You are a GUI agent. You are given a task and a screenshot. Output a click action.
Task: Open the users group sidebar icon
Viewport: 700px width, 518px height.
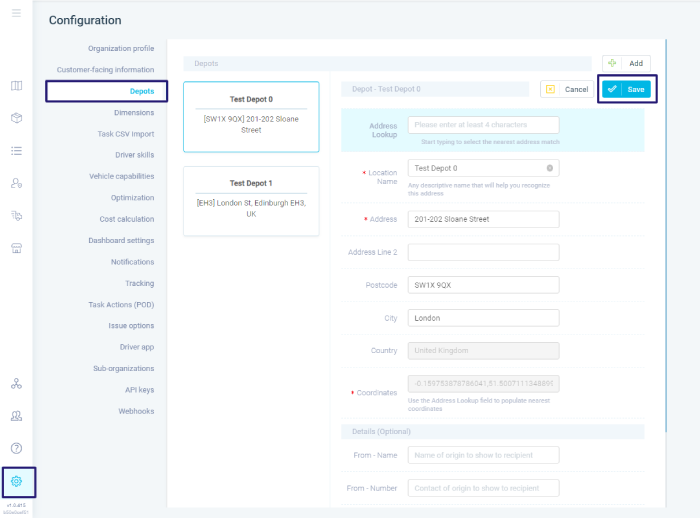[x=17, y=416]
